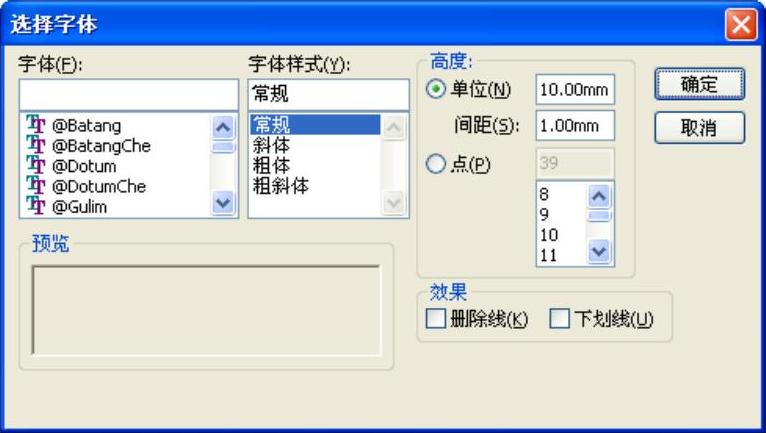The image size is (766, 433).
Task: Pick the @Dotum font entry
Action: tap(84, 166)
